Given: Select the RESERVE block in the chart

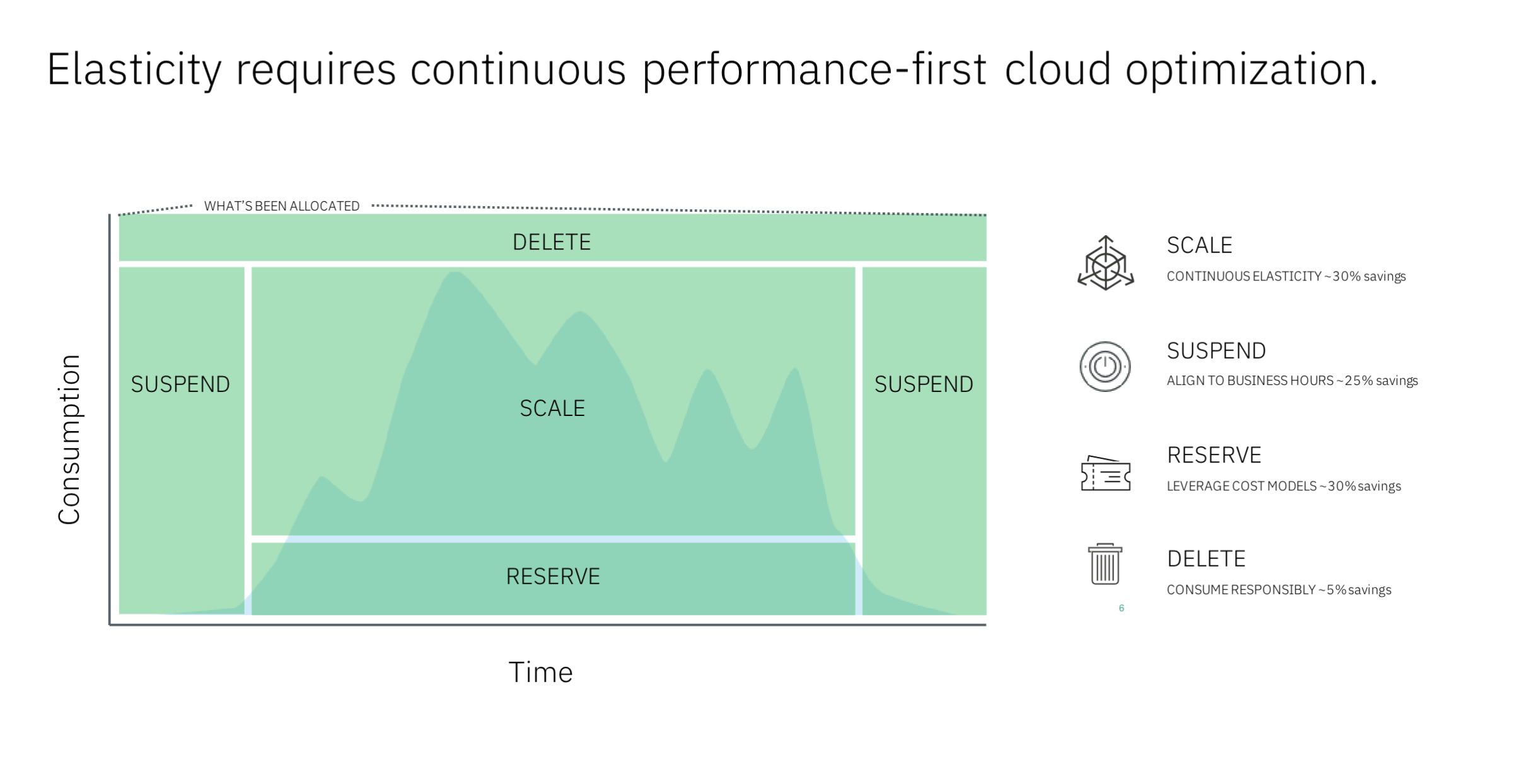Looking at the screenshot, I should (x=553, y=577).
